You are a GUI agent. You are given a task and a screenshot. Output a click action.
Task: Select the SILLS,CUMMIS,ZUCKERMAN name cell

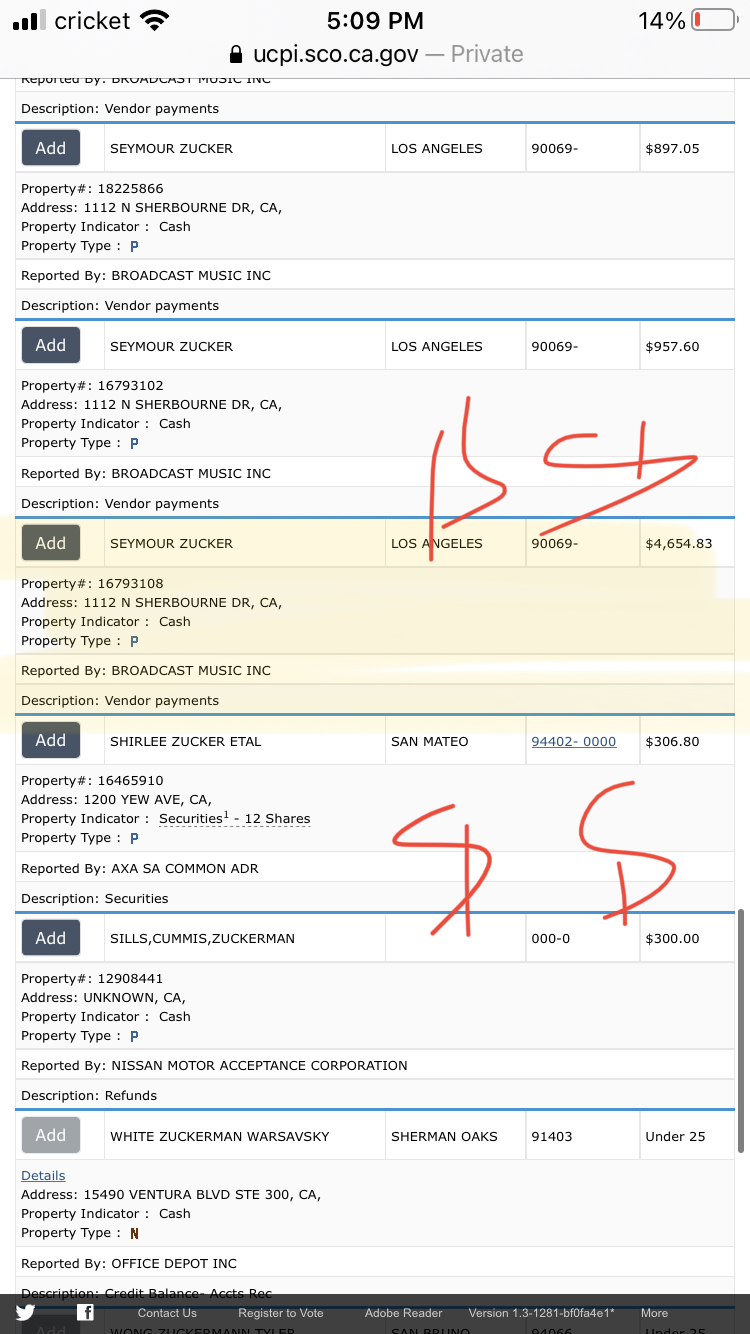pyautogui.click(x=244, y=939)
